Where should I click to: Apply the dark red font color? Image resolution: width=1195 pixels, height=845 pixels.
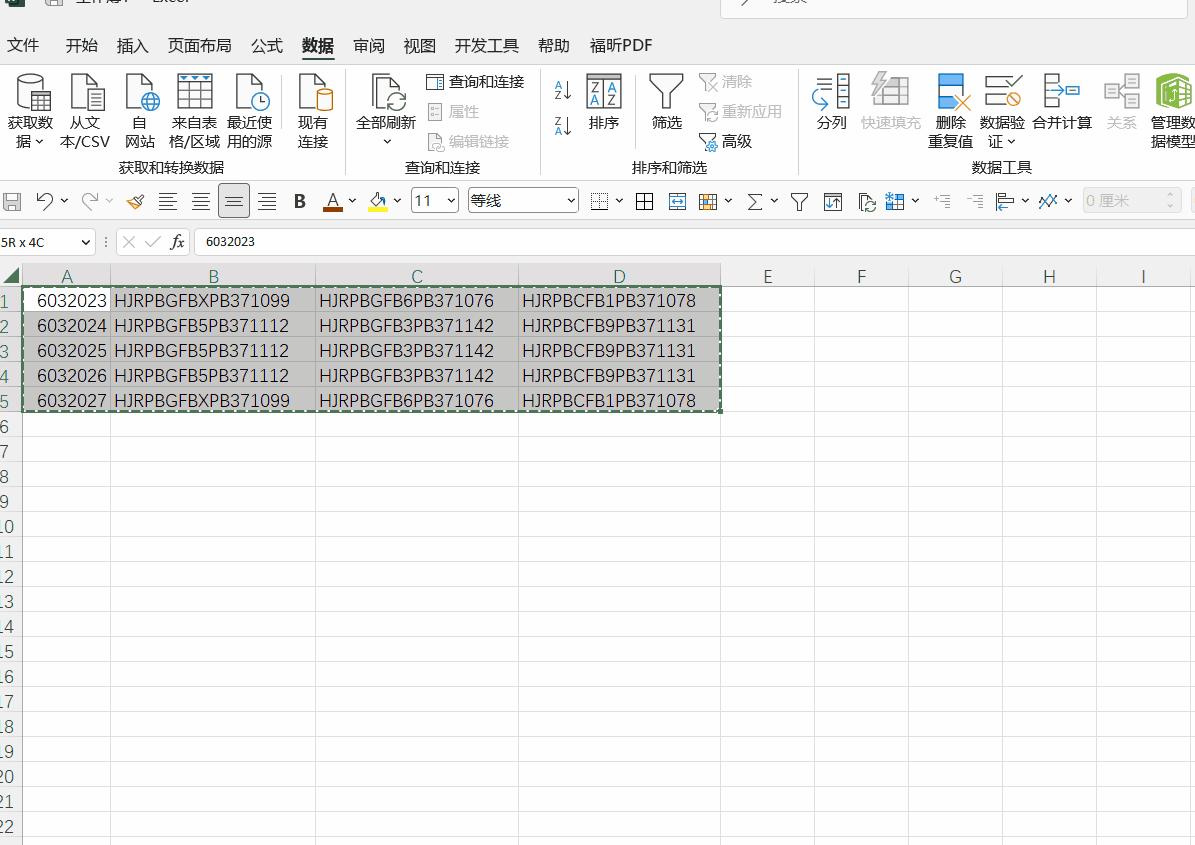pos(333,202)
